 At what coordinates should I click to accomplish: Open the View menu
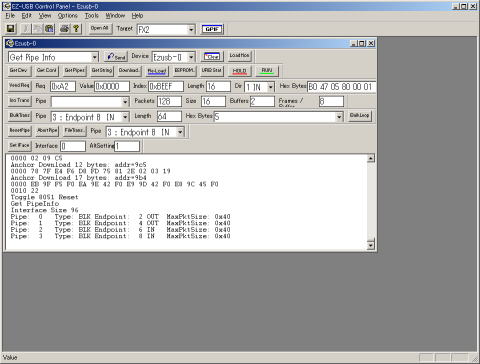(x=45, y=16)
